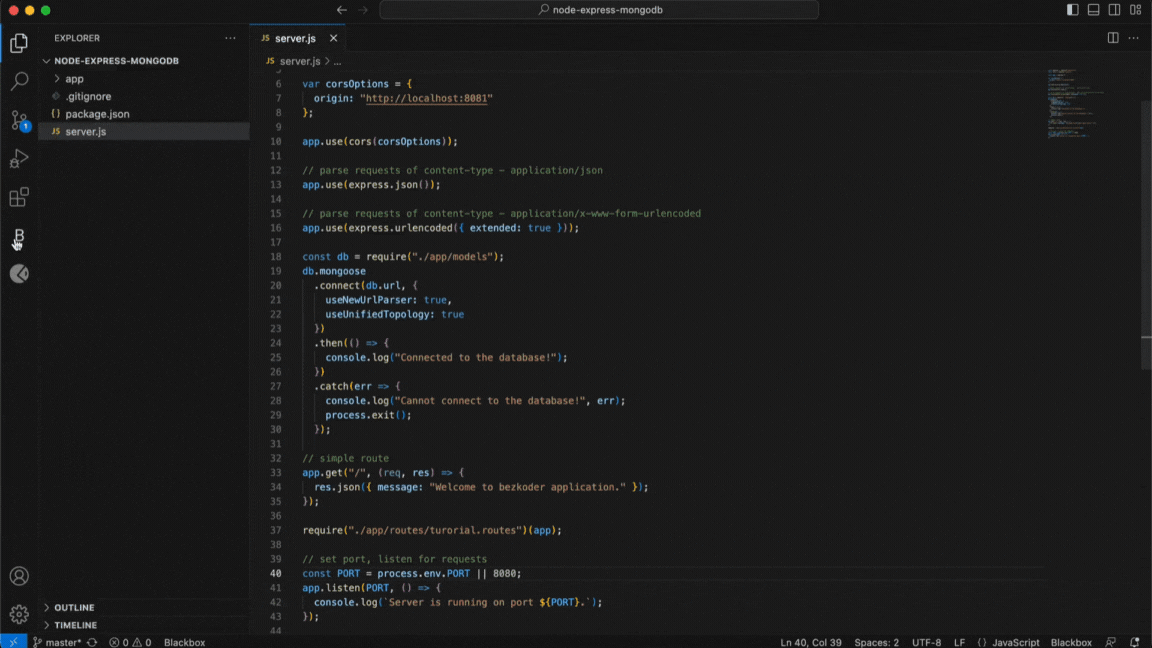Click "./app/routes/turorial.routes" require path
Screen dimensions: 1152x648
click(x=435, y=530)
